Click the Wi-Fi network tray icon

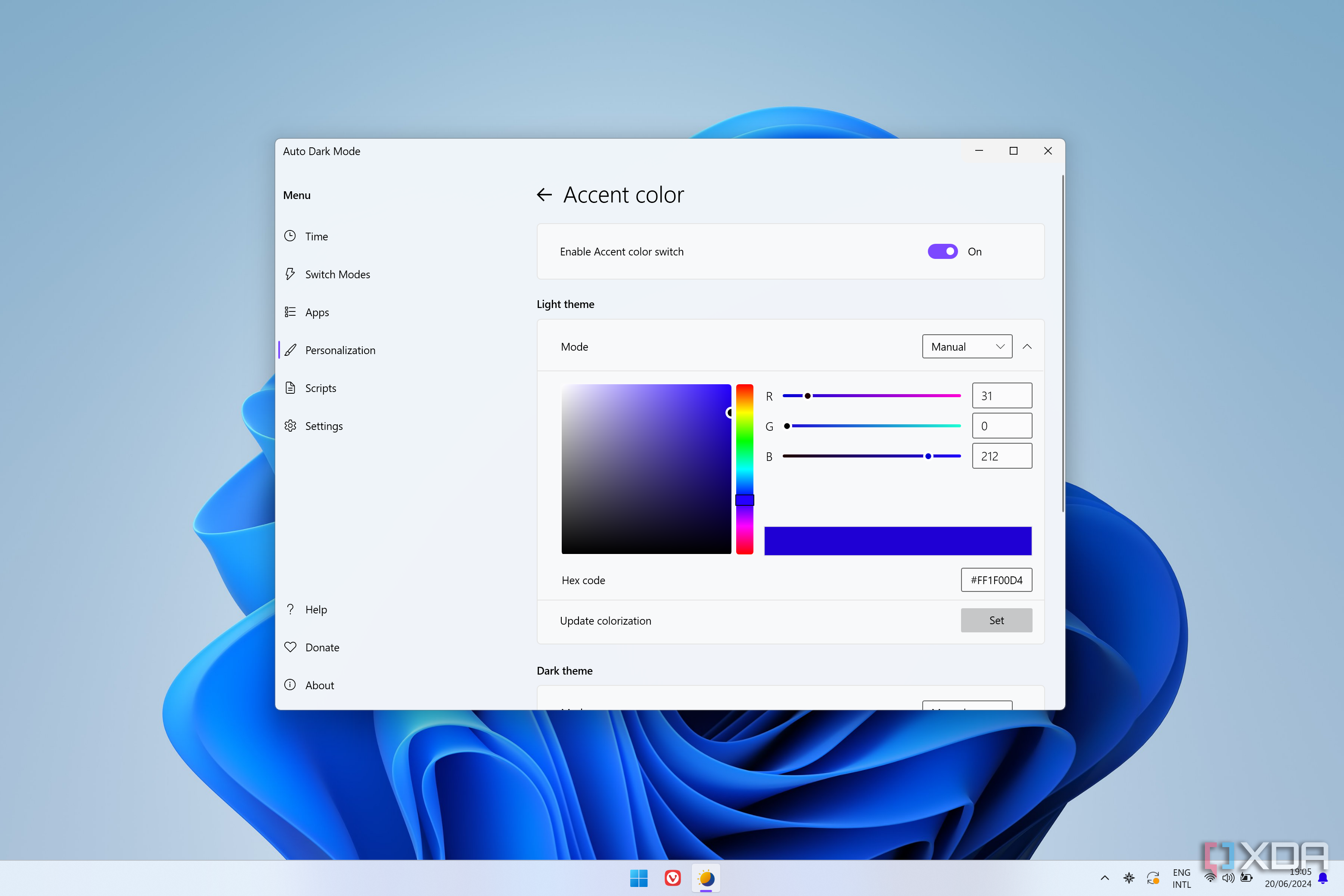coord(1210,878)
